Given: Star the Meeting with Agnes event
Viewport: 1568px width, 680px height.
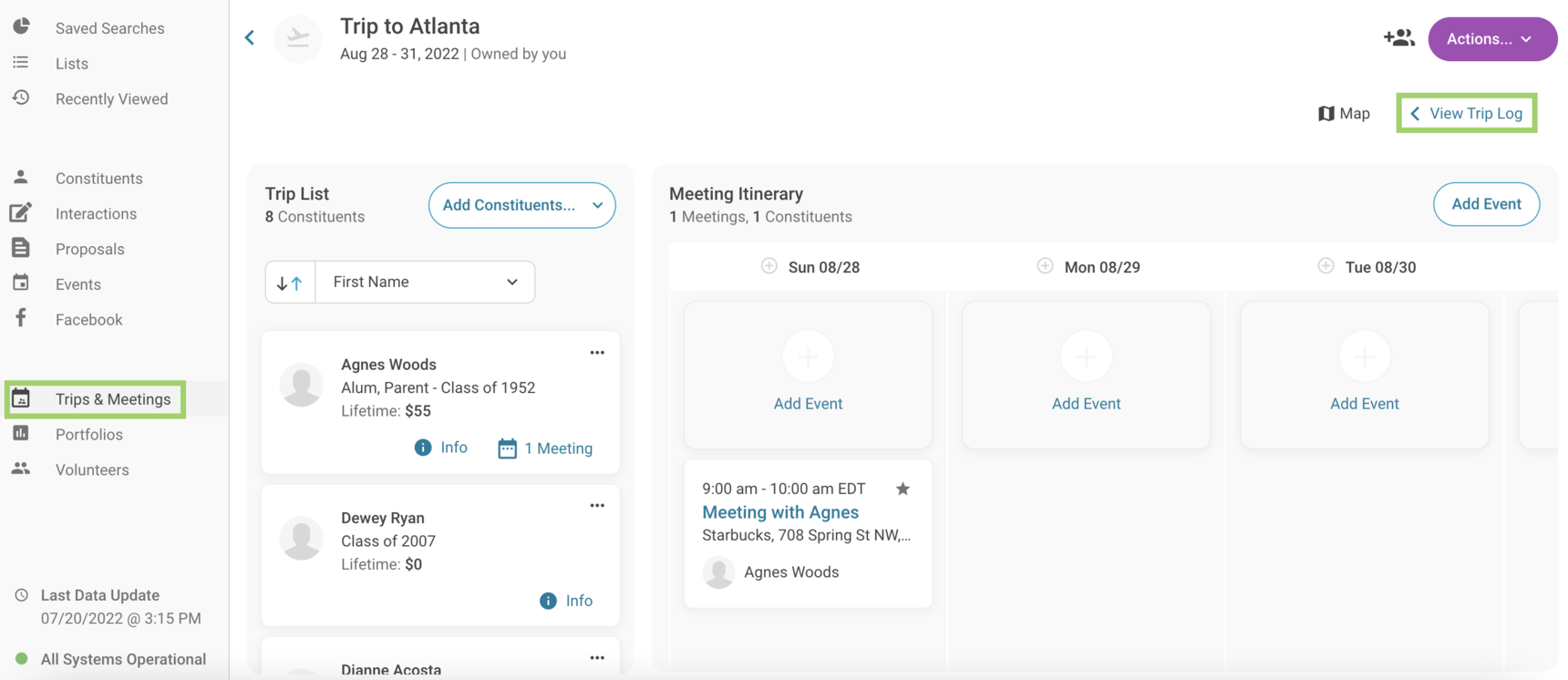Looking at the screenshot, I should 903,489.
